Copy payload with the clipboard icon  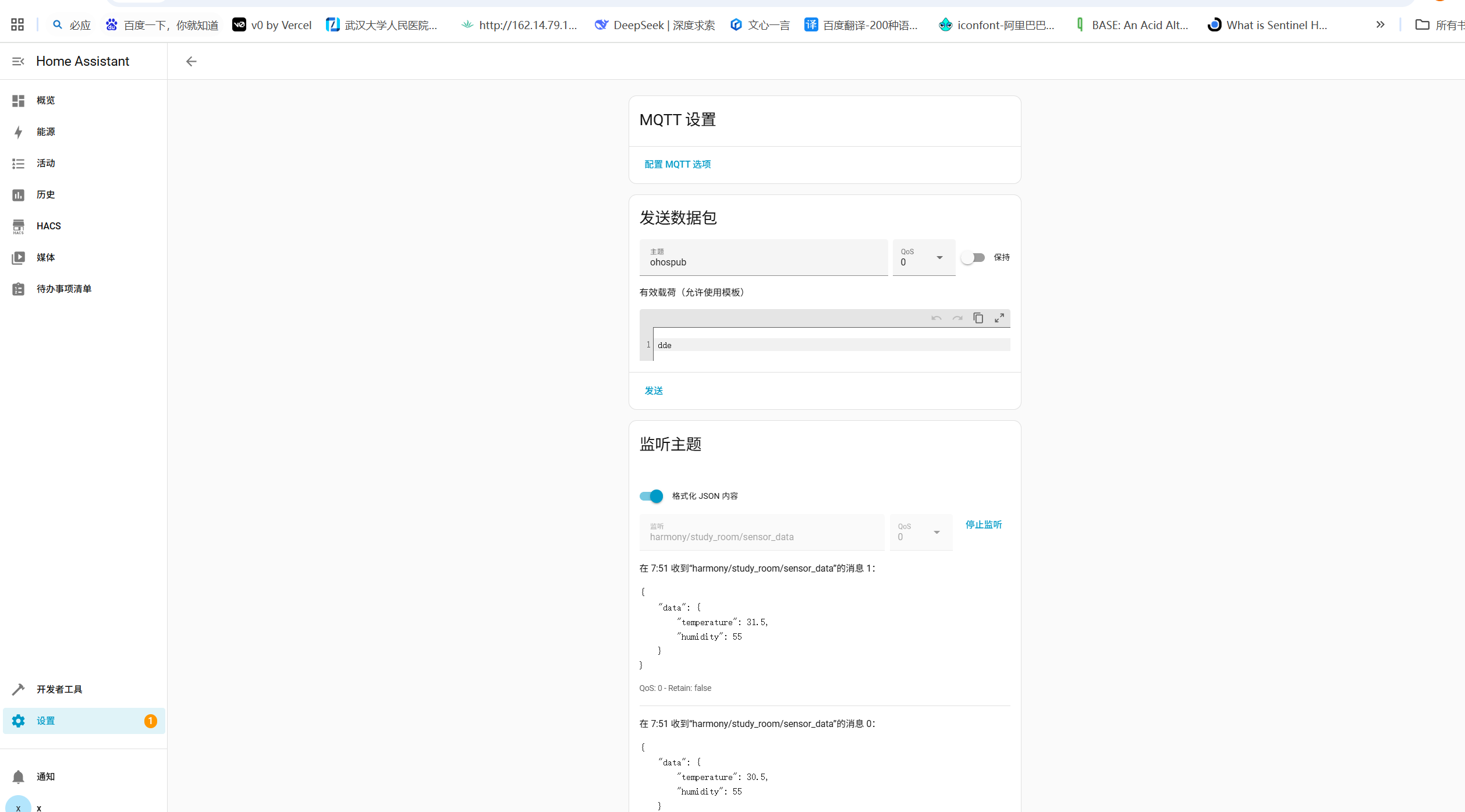pyautogui.click(x=978, y=318)
